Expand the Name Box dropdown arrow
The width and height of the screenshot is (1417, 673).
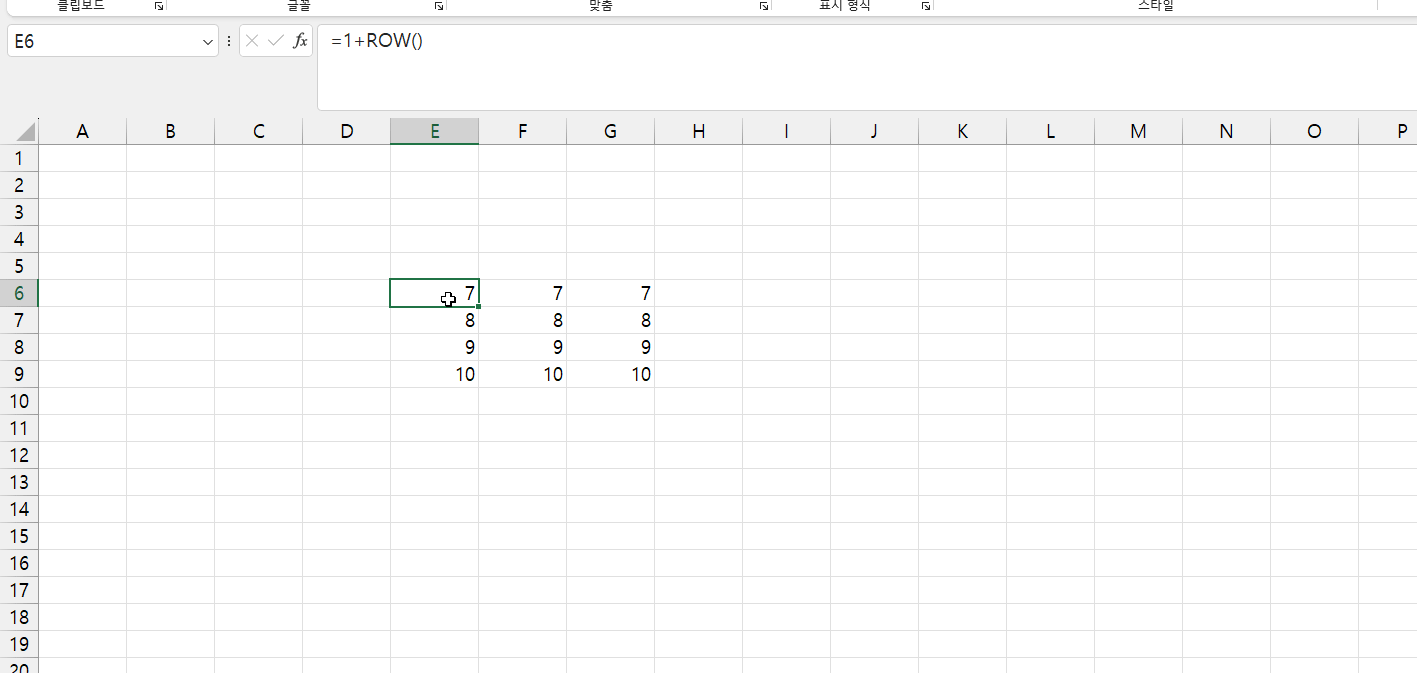point(208,42)
